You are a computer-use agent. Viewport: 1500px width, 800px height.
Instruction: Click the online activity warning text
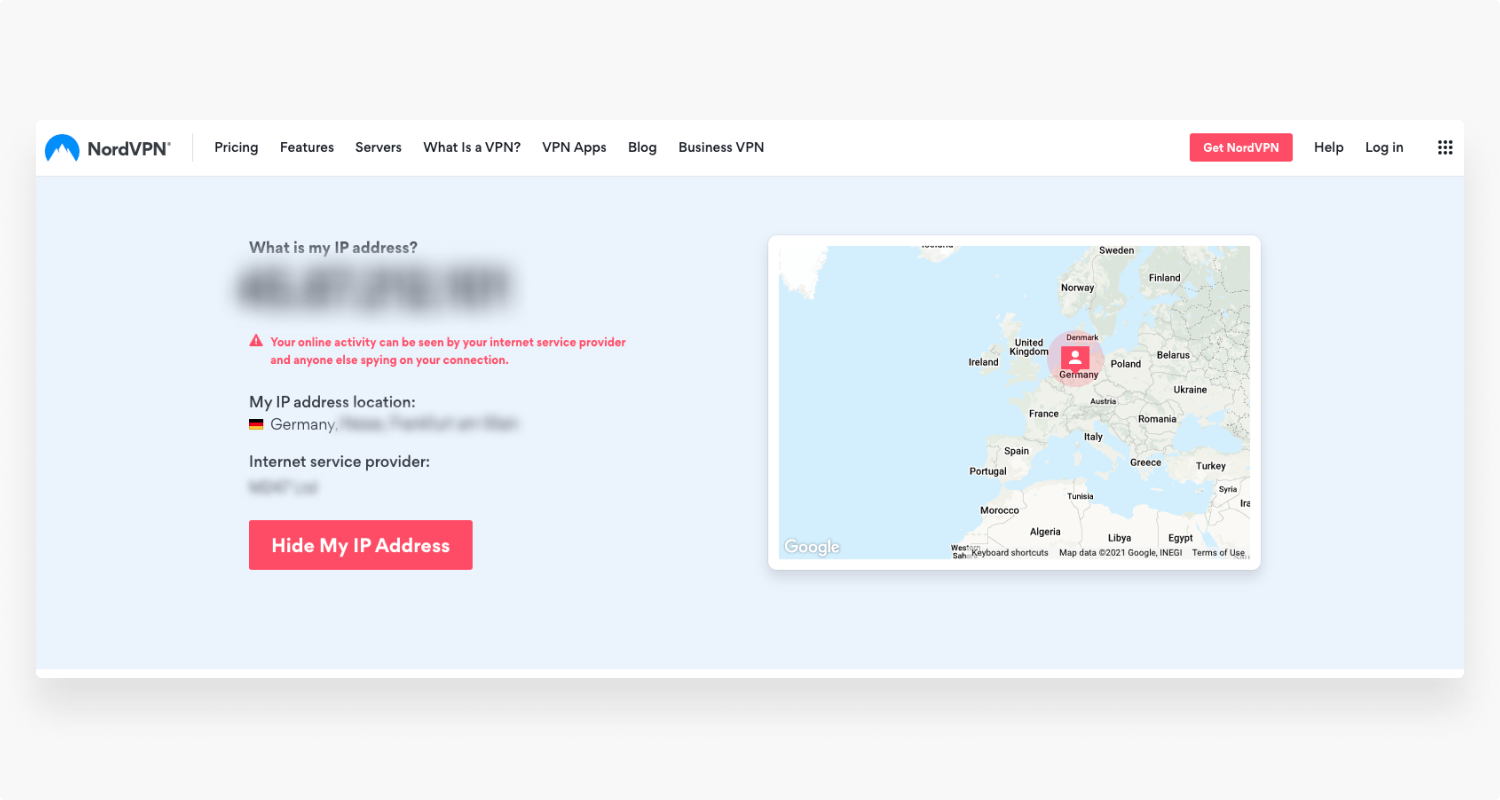(448, 351)
